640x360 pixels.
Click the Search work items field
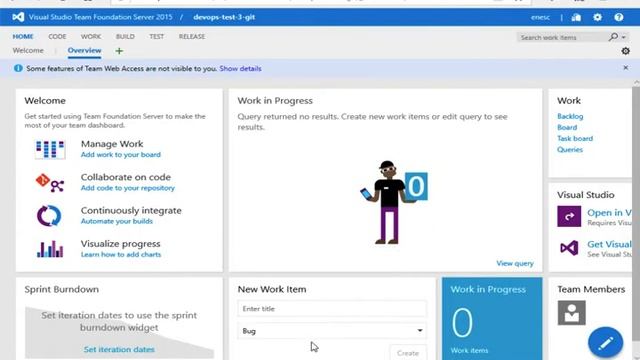coord(562,37)
